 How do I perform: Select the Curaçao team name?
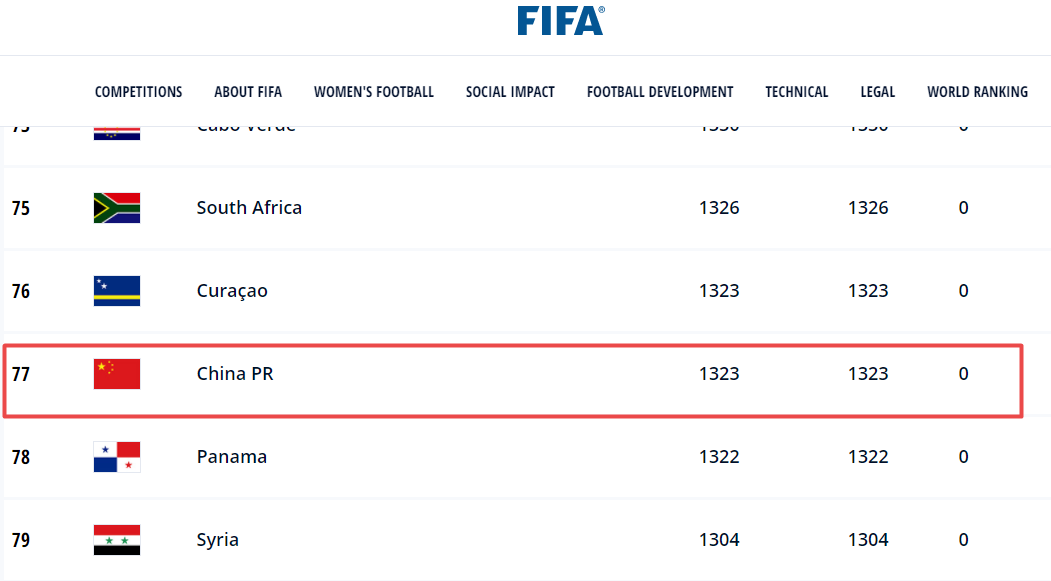click(x=232, y=291)
